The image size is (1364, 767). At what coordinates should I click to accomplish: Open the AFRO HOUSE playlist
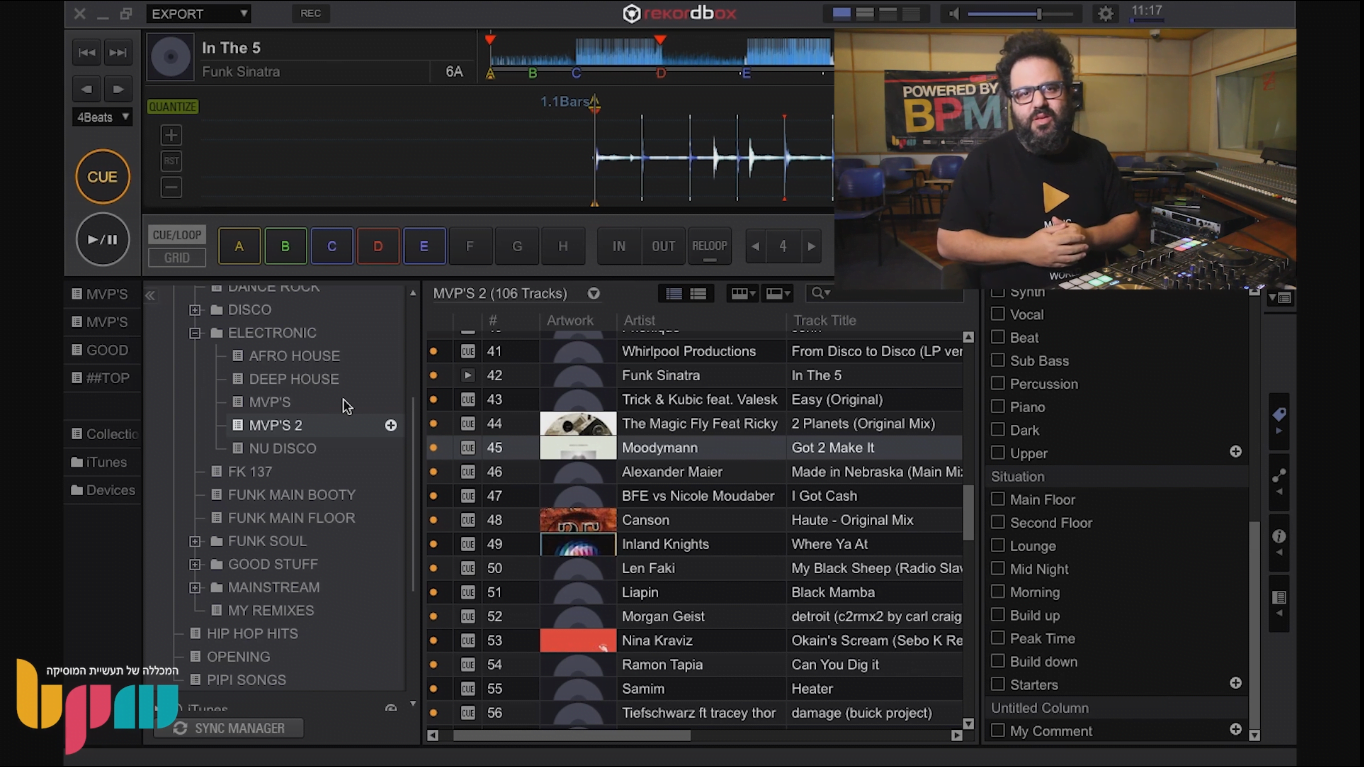pos(294,356)
